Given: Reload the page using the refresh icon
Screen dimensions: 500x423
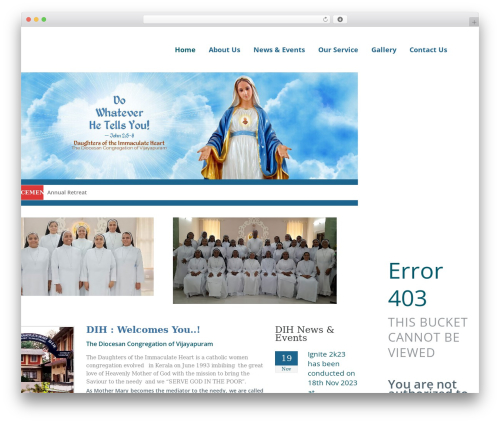Looking at the screenshot, I should coord(325,20).
